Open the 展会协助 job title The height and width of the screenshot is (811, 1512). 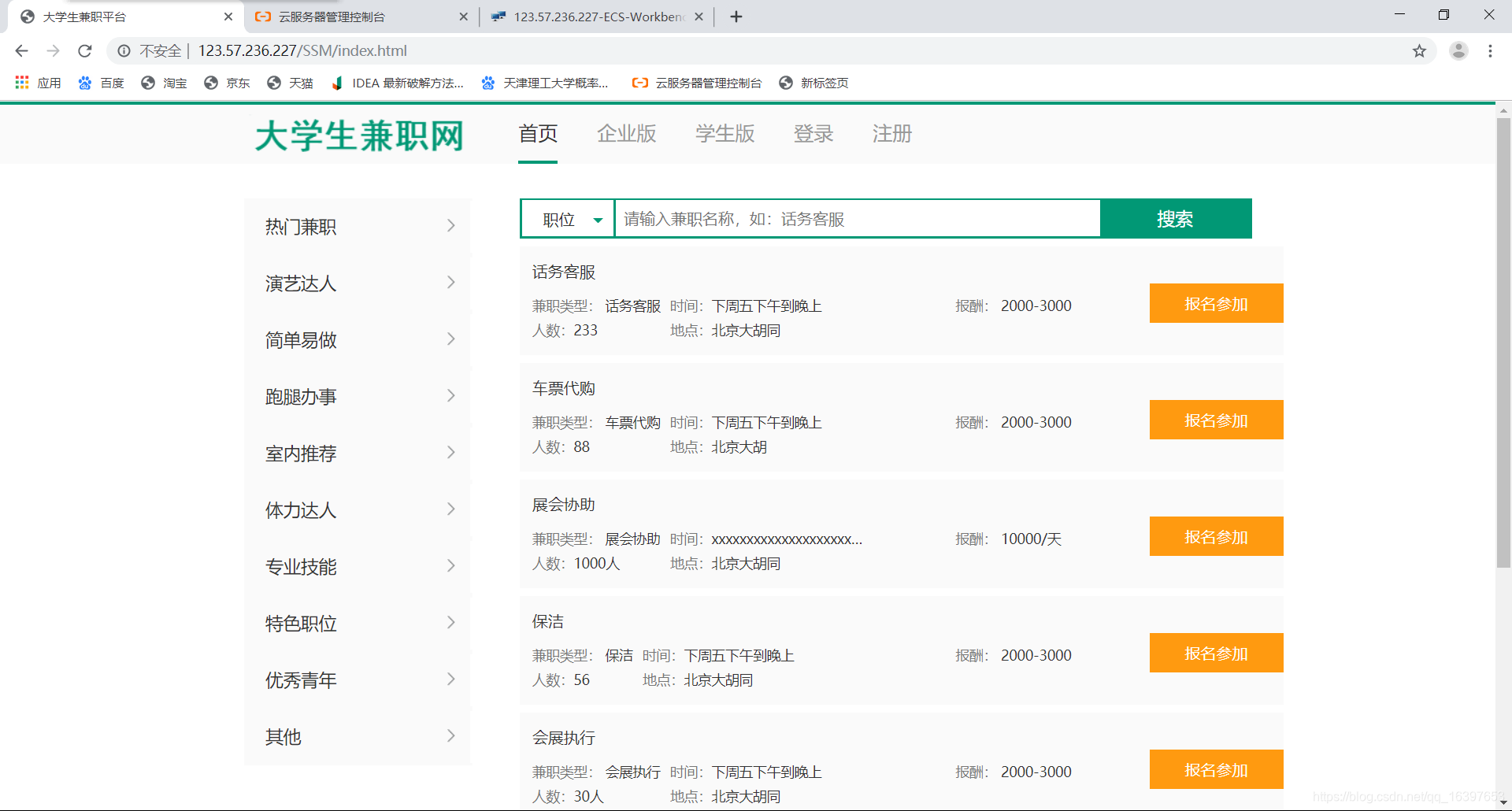[x=564, y=505]
